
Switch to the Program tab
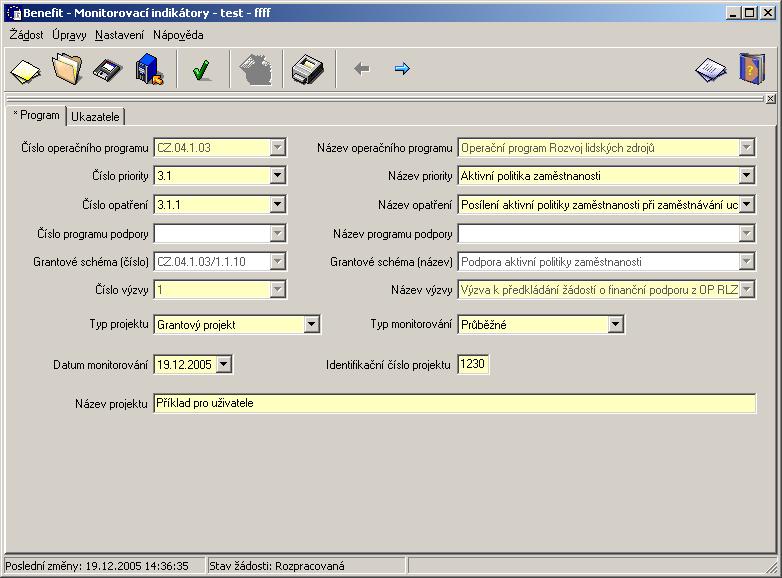click(36, 115)
